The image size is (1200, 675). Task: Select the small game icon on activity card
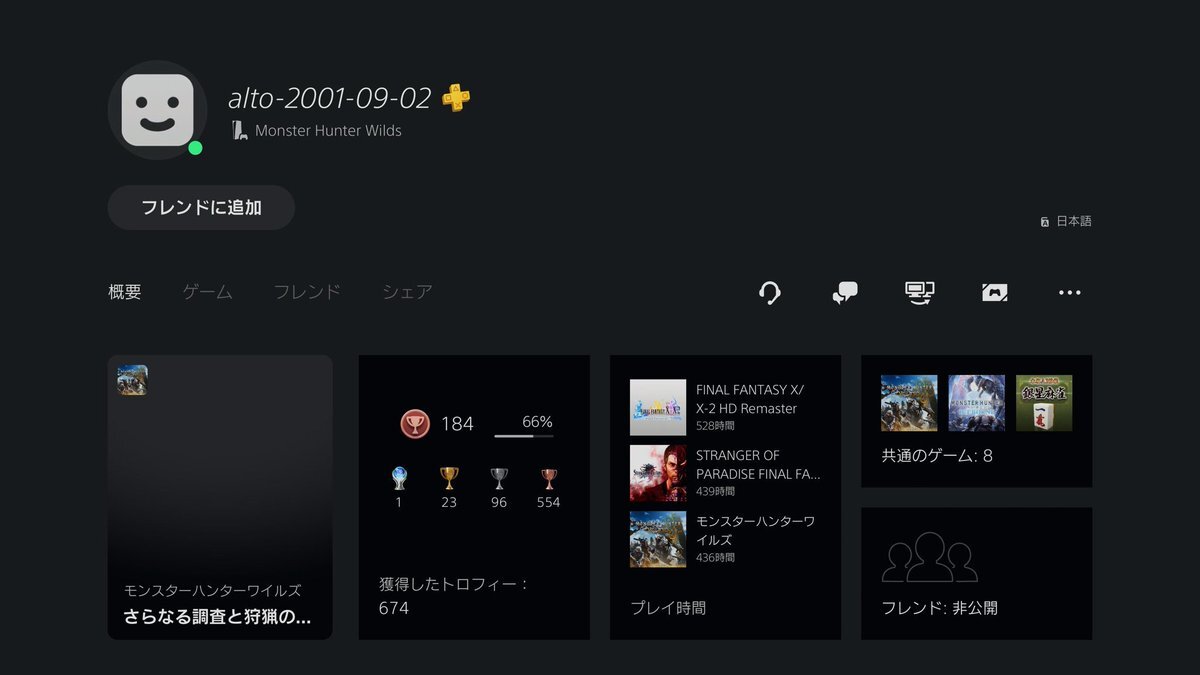coord(132,380)
